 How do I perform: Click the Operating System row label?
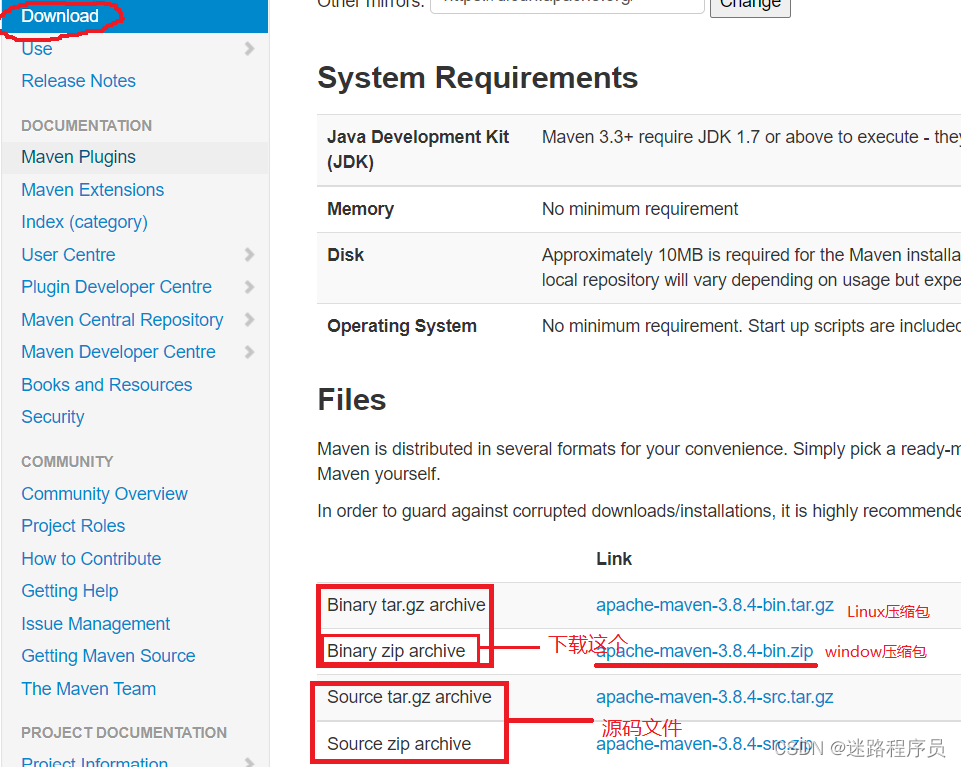click(402, 326)
